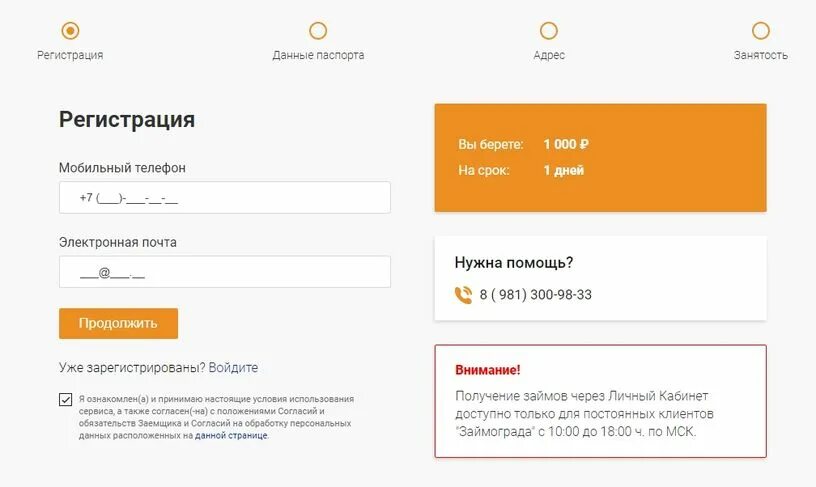
Task: Click the Занятость step label
Action: tap(760, 55)
